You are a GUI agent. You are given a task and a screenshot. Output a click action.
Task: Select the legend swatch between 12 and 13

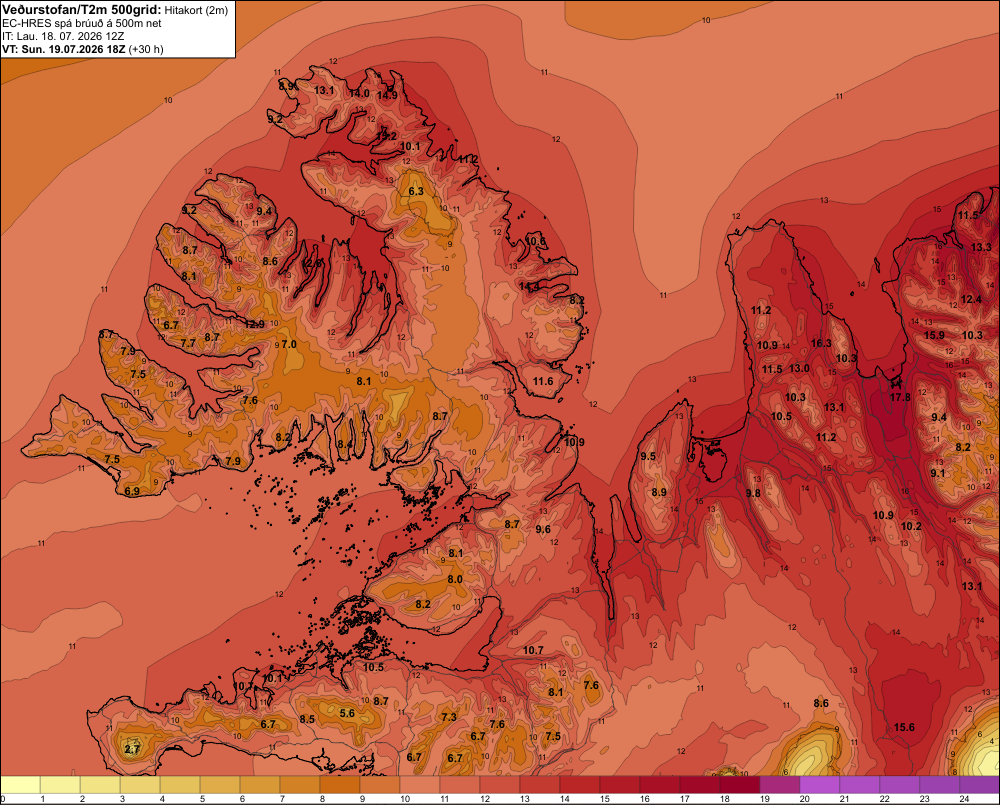(500, 785)
